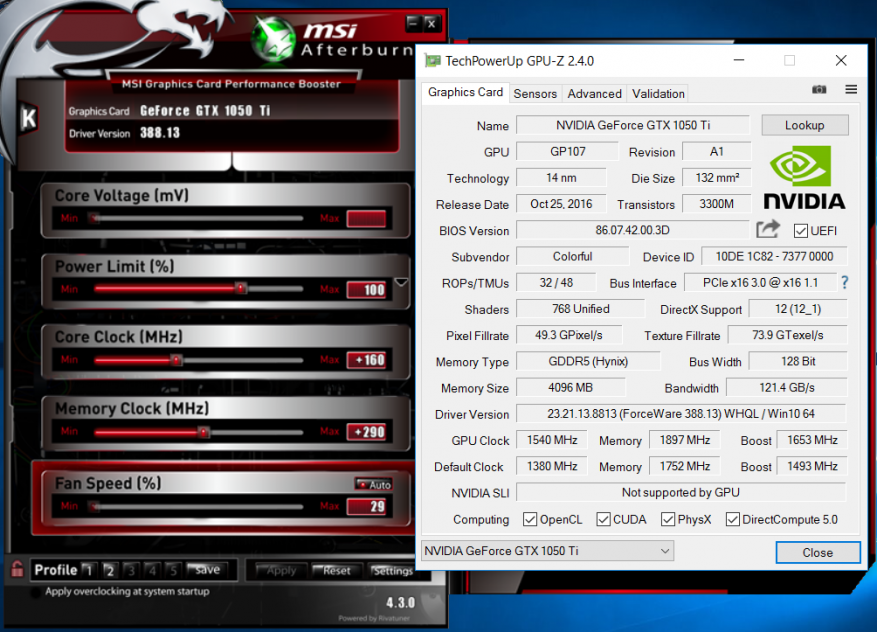Click the Kombustor K button in Afterburner
877x632 pixels.
28,117
